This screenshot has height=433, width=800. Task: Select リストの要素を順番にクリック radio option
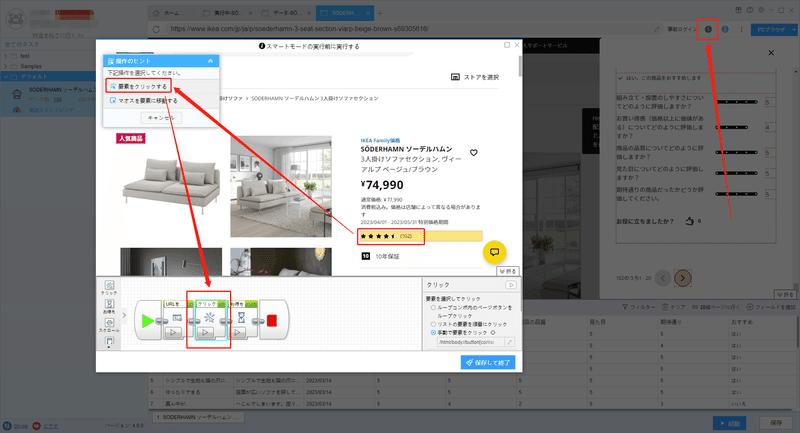[x=433, y=324]
